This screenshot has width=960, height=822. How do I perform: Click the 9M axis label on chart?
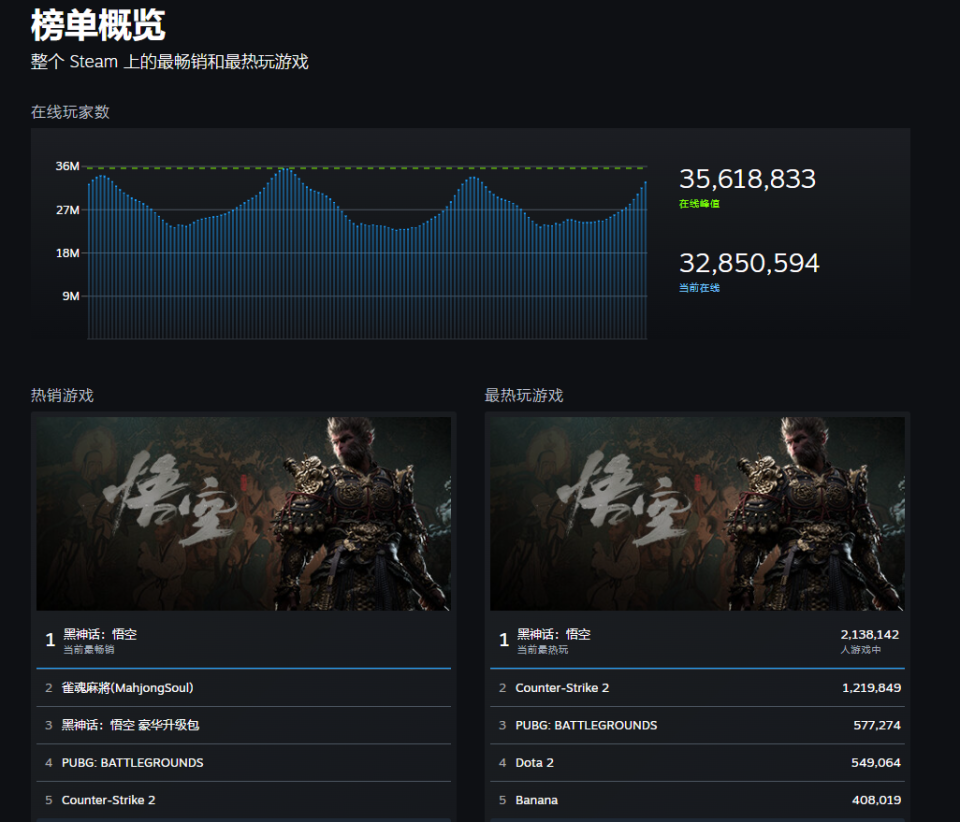(71, 296)
